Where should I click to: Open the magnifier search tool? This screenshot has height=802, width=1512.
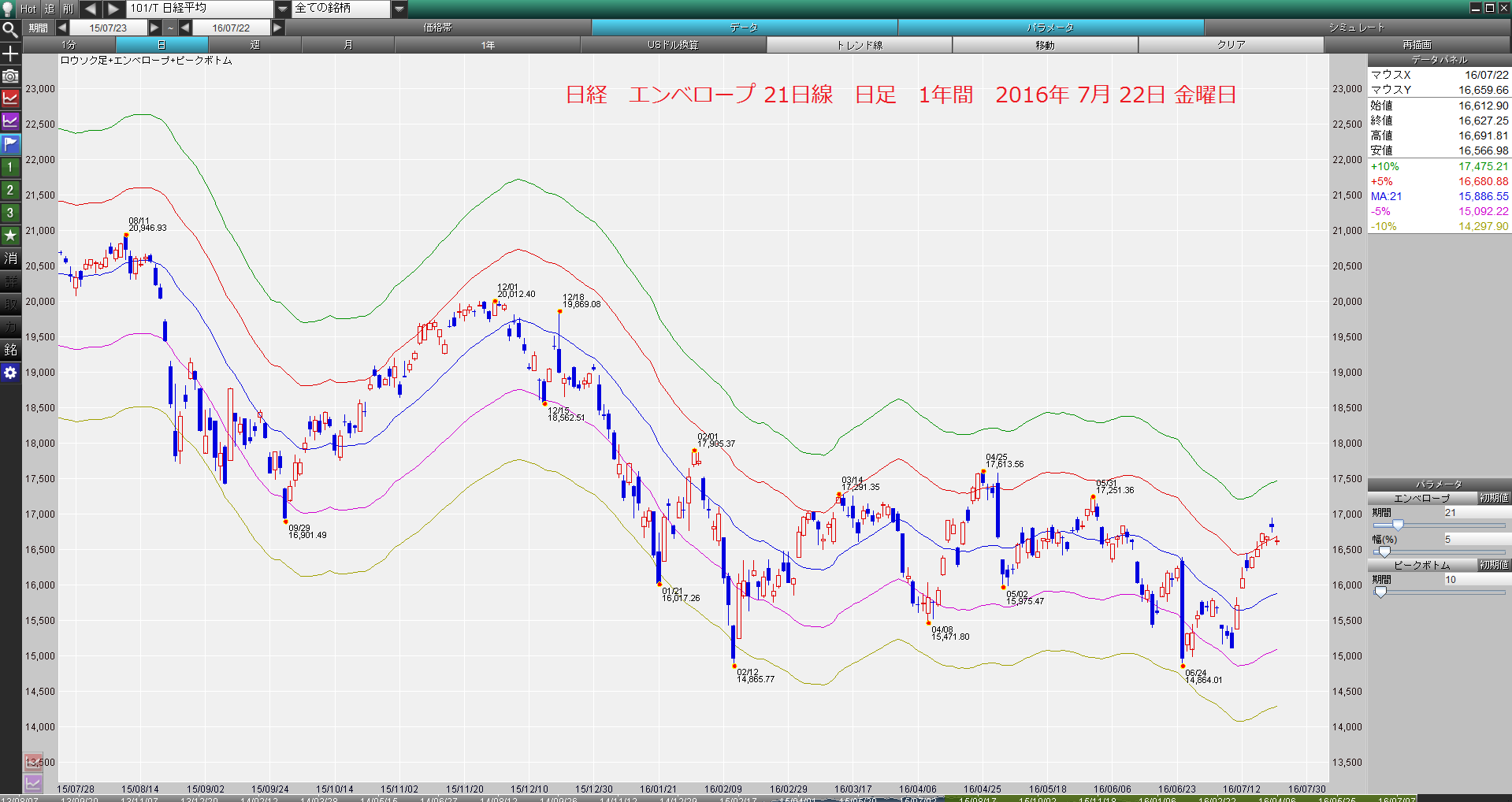click(10, 30)
